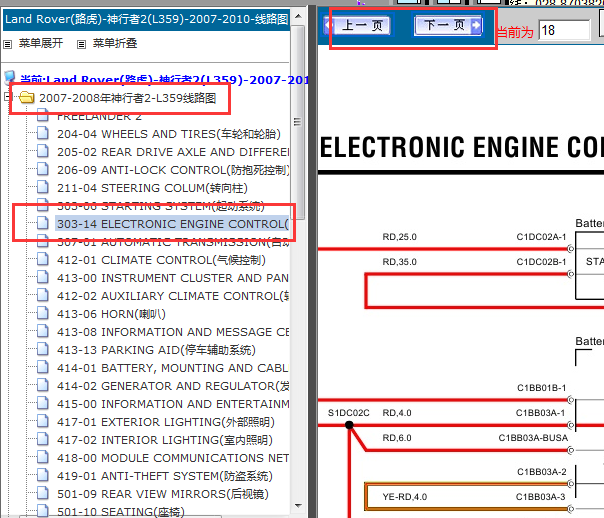Image resolution: width=604 pixels, height=518 pixels.
Task: Open 417-01 EXTERIOR LIGHTING entry
Action: 166,422
